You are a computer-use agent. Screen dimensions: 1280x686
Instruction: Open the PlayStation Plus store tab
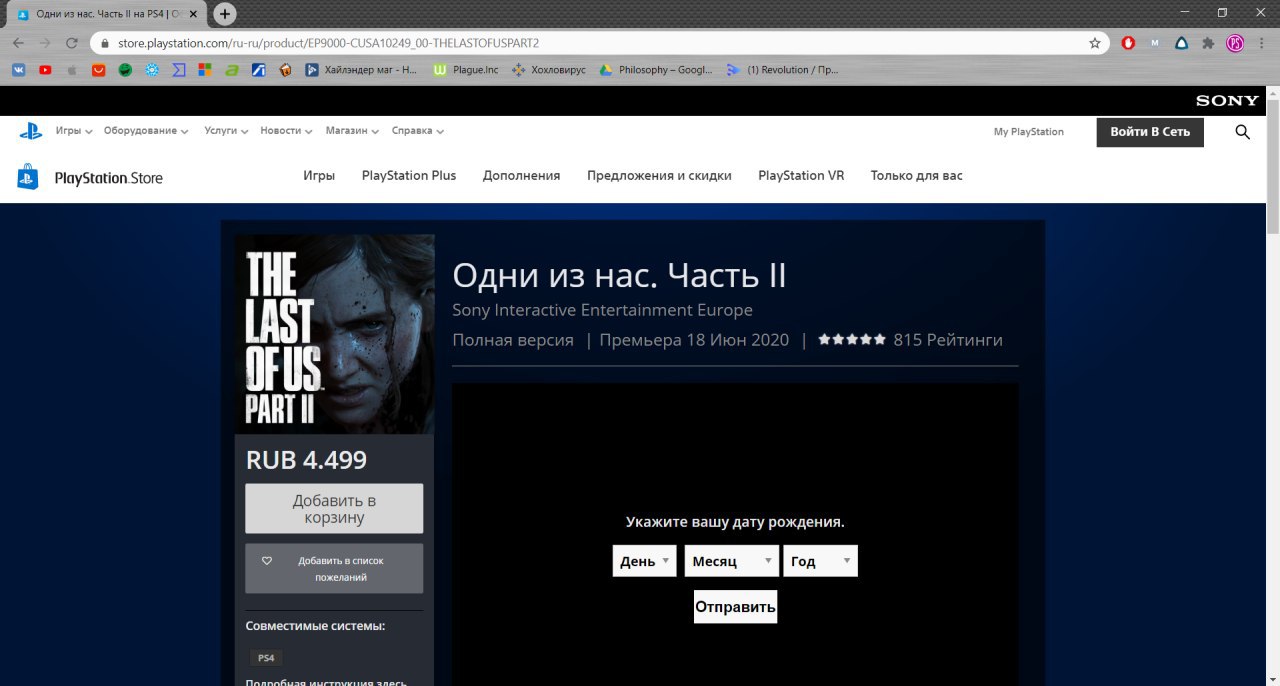(409, 175)
